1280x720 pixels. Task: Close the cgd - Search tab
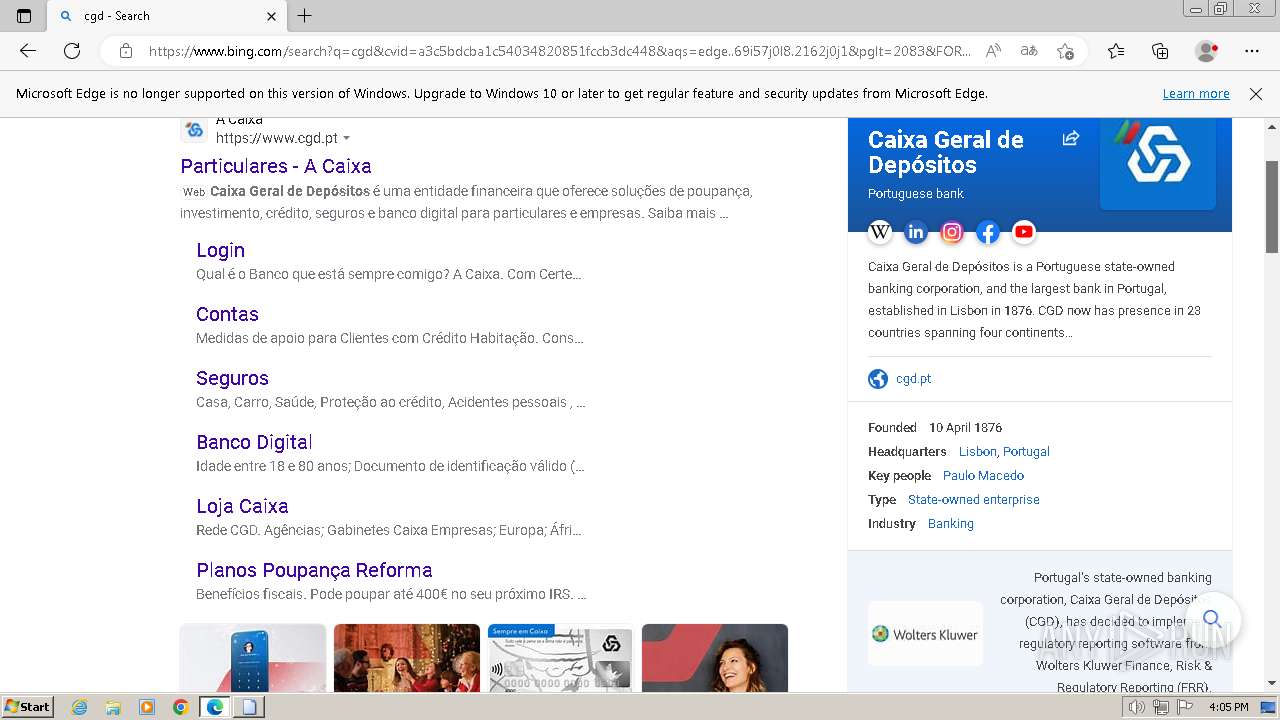pyautogui.click(x=271, y=16)
